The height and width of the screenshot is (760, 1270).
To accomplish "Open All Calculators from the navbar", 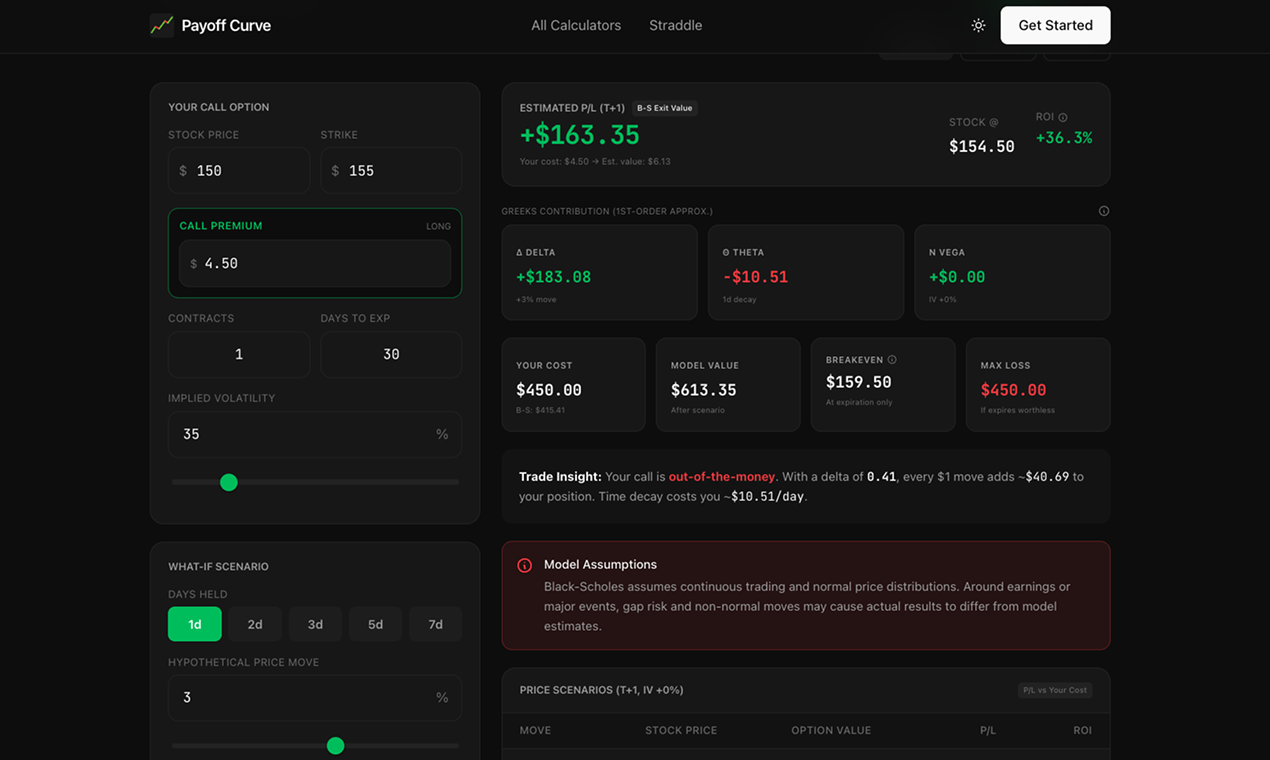I will (576, 25).
